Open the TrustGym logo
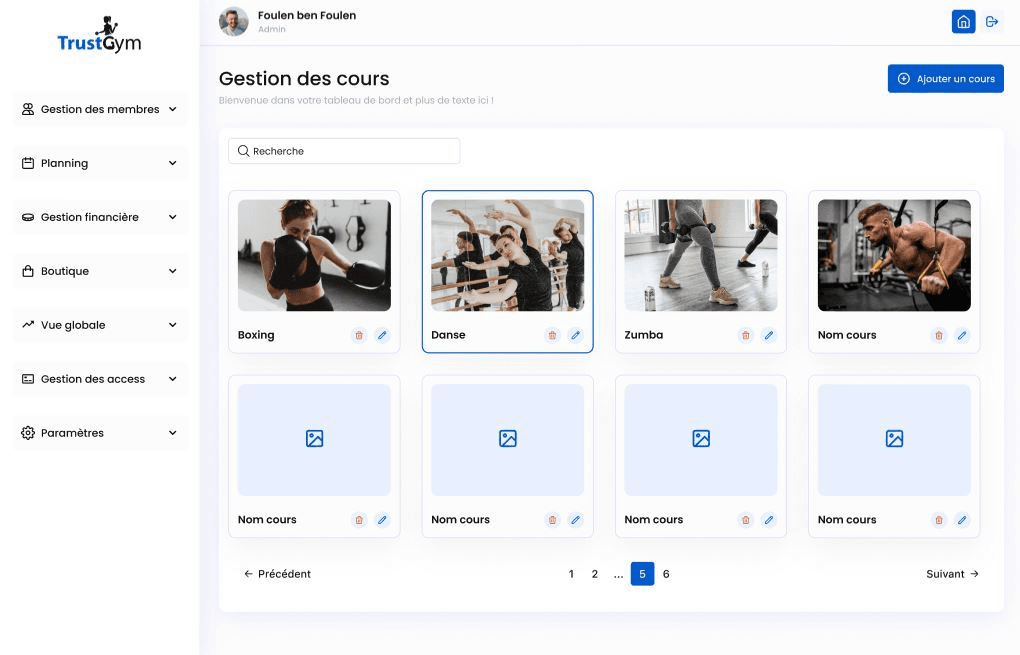Image resolution: width=1020 pixels, height=655 pixels. (x=99, y=36)
